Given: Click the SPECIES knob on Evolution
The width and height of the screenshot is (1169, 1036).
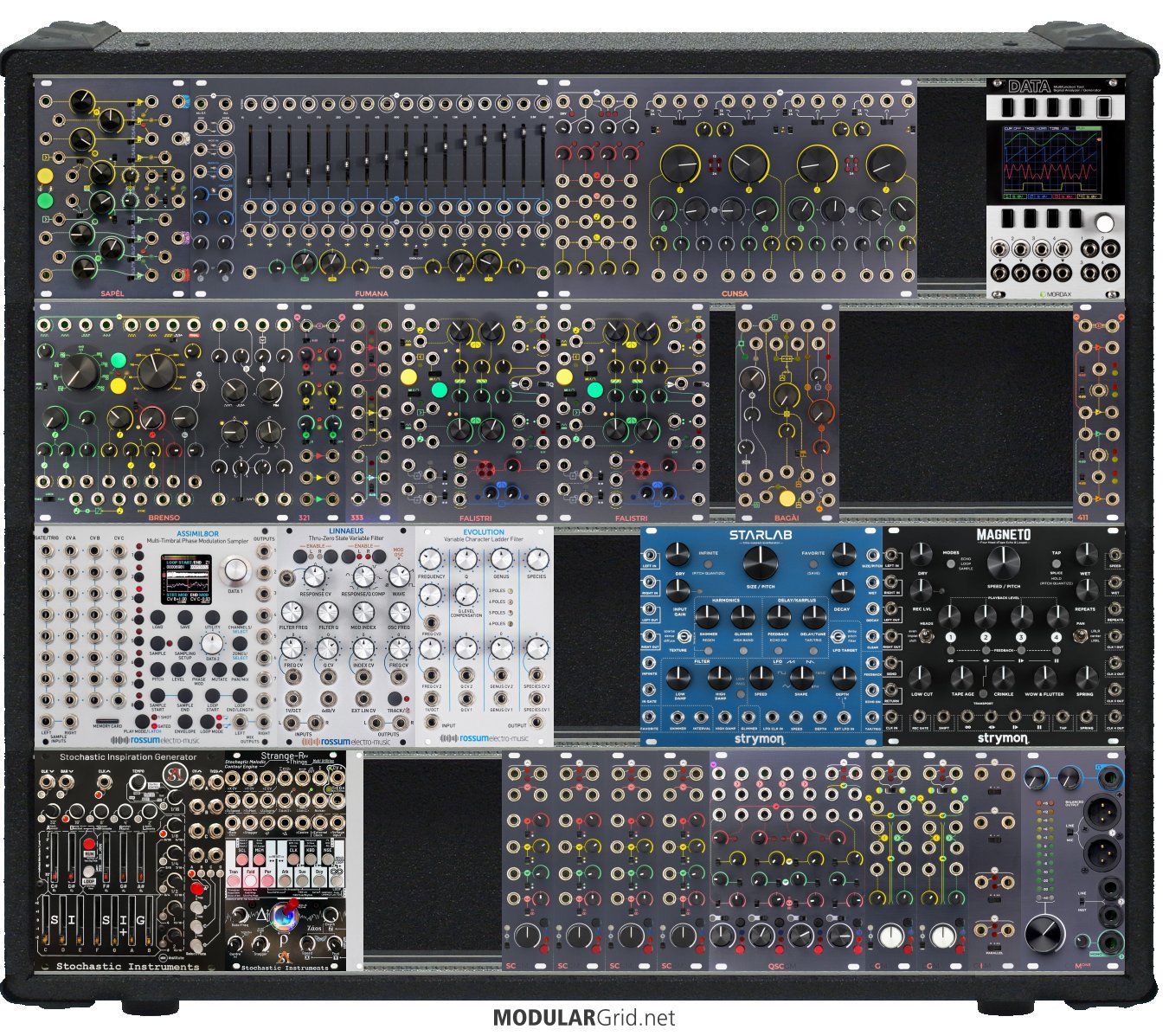Looking at the screenshot, I should pos(536,558).
